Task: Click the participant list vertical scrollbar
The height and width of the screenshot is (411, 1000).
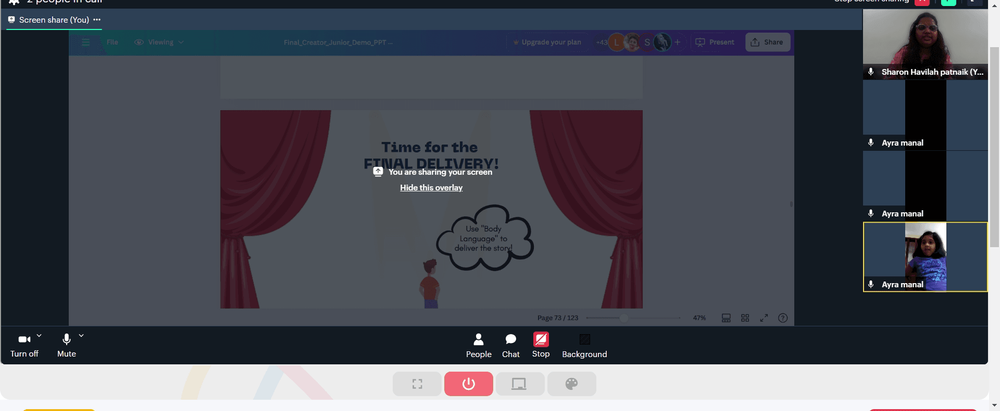Action: pos(994,147)
